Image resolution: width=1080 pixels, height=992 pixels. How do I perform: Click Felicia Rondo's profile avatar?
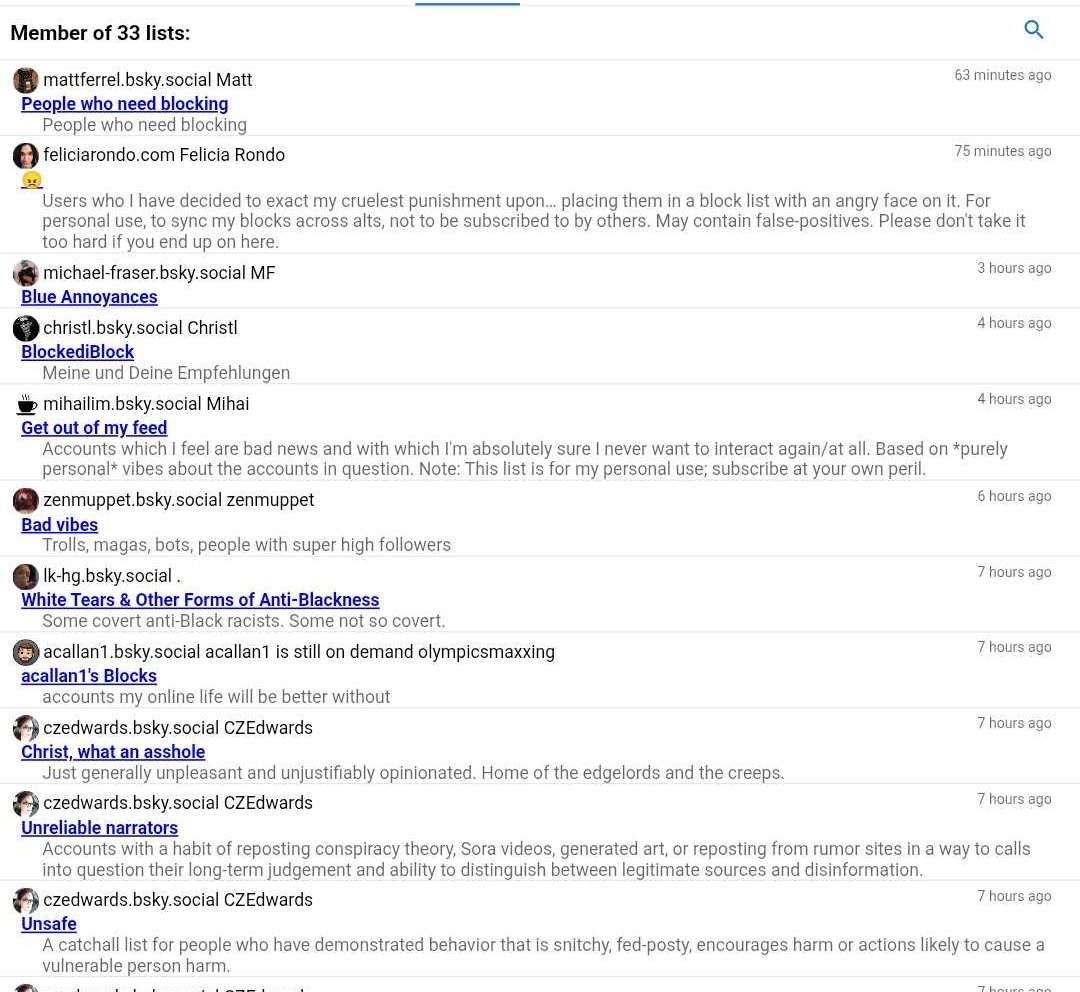[x=26, y=156]
